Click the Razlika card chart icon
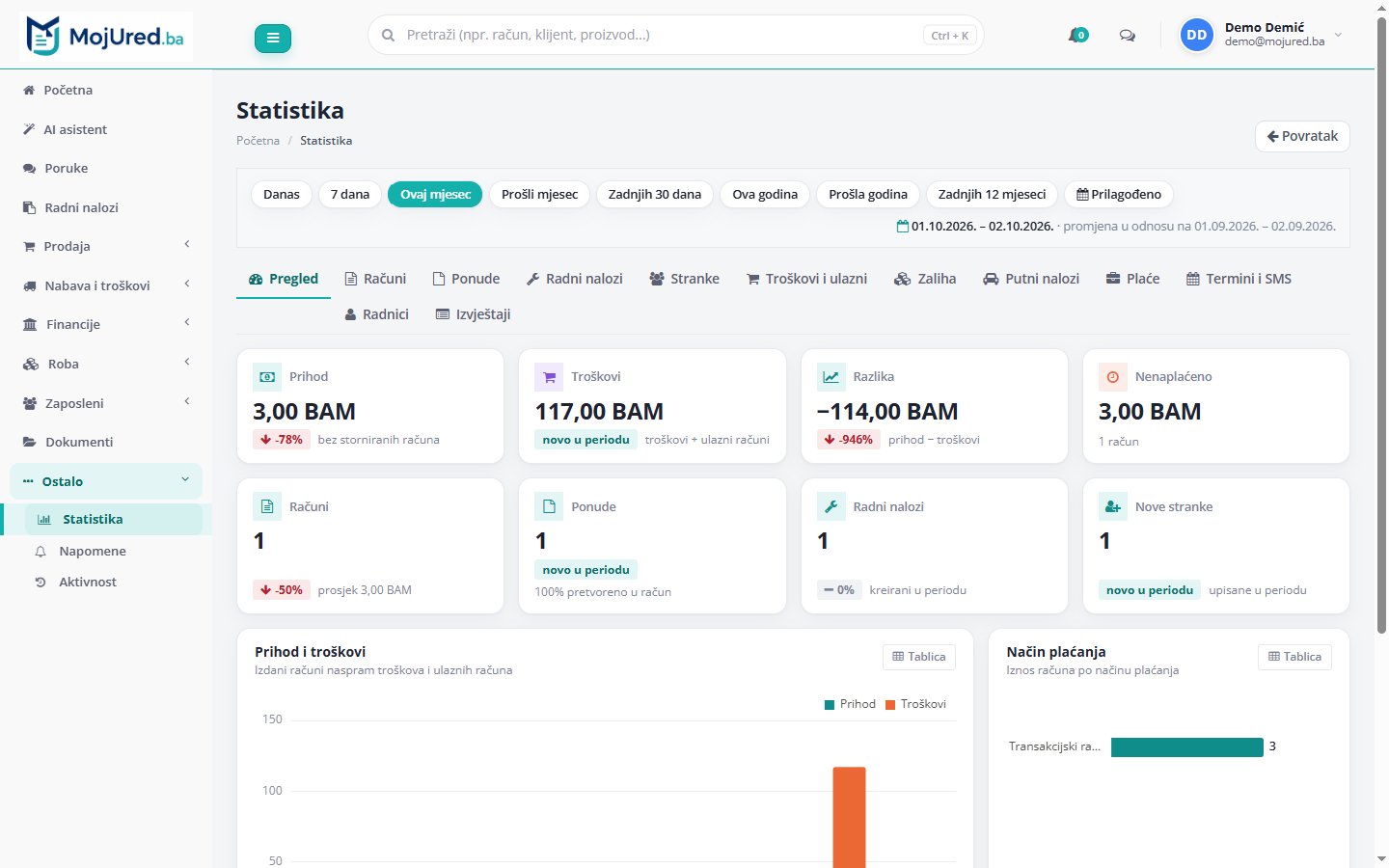The height and width of the screenshot is (868, 1389). point(831,377)
